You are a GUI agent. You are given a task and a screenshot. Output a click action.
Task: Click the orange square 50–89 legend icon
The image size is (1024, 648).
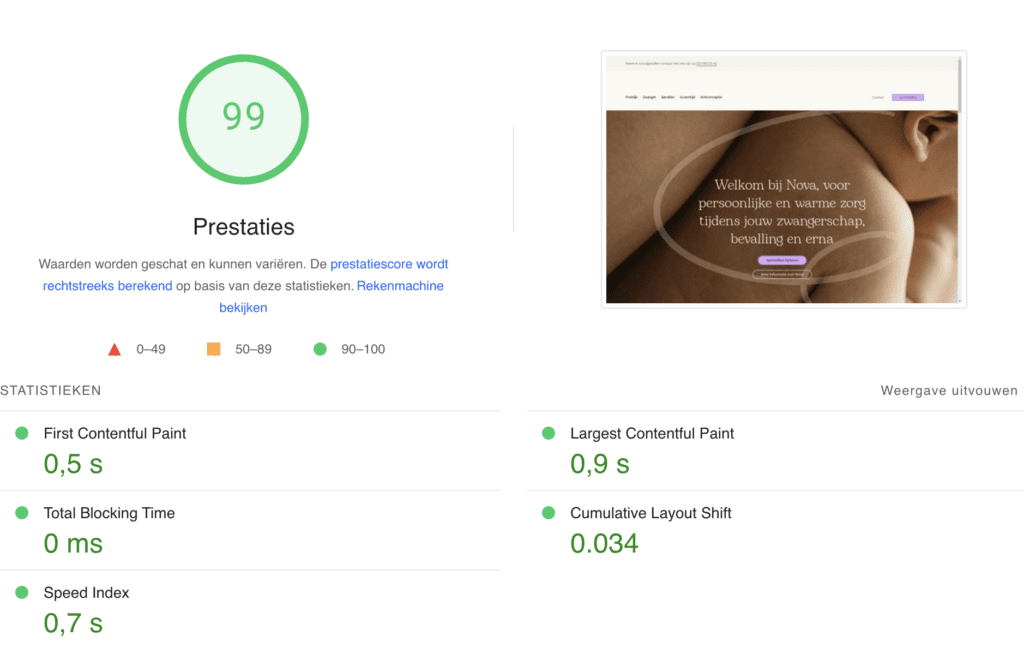tap(213, 349)
